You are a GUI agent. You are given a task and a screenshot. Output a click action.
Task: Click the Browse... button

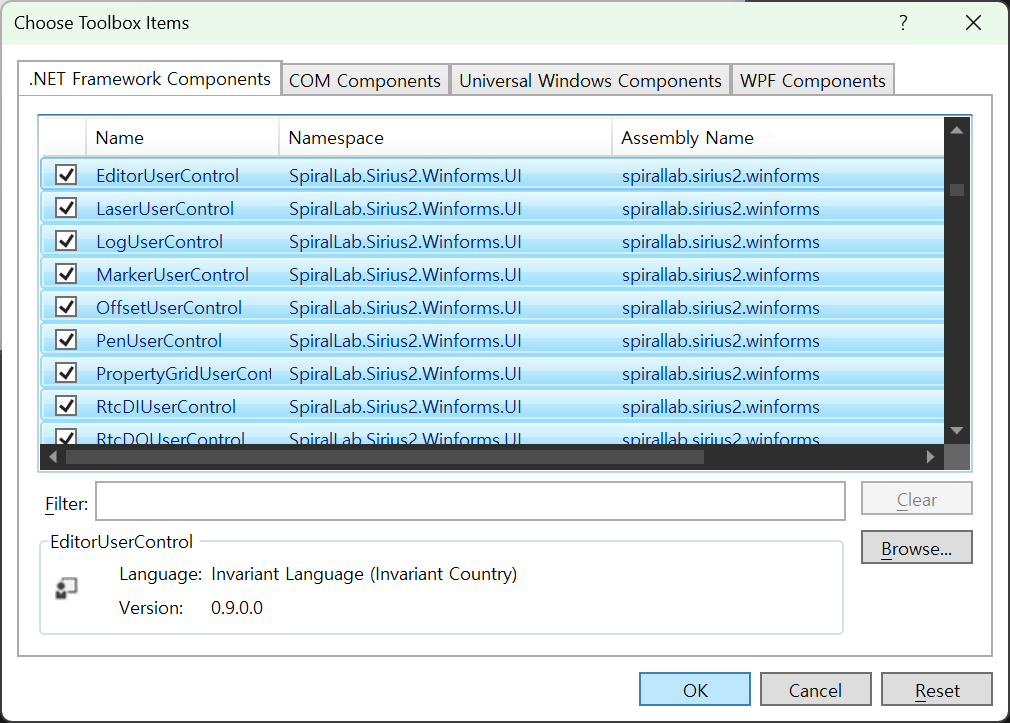tap(917, 548)
